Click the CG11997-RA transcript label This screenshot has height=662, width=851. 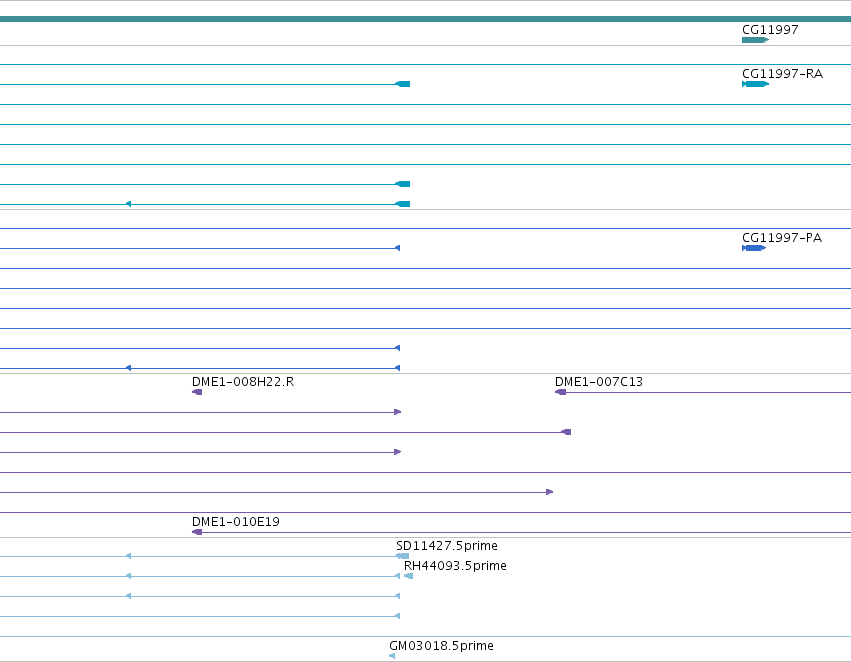782,74
